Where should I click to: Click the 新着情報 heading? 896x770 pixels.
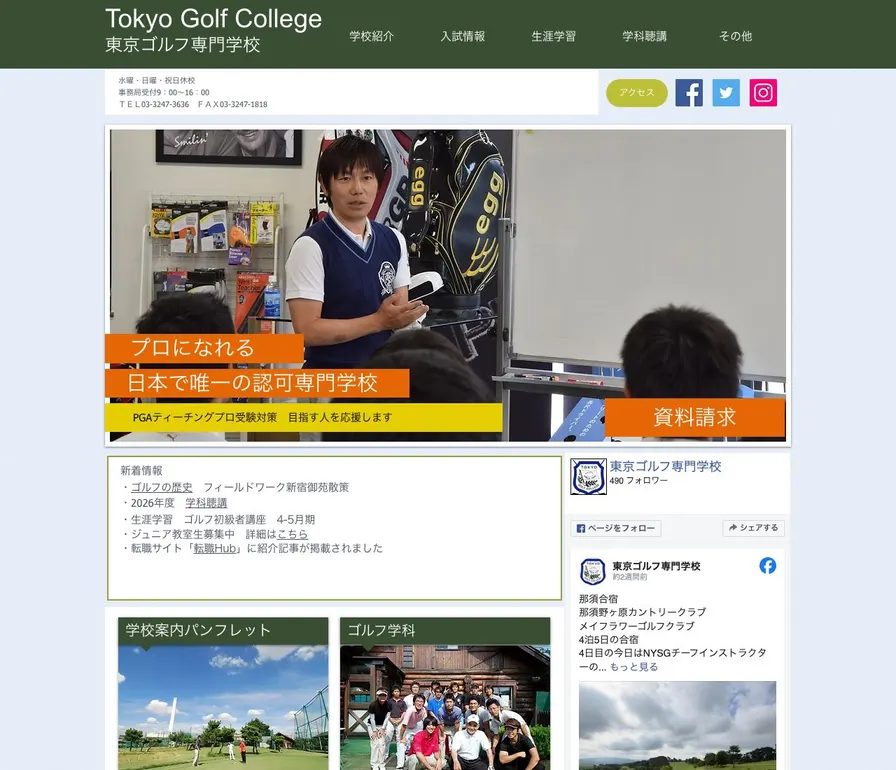(x=141, y=471)
